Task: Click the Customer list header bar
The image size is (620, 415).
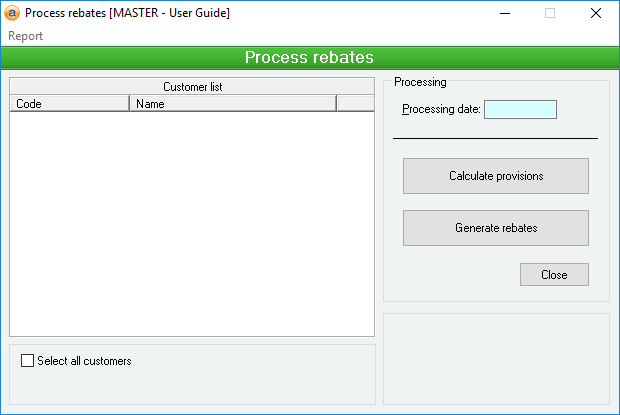Action: pyautogui.click(x=192, y=87)
